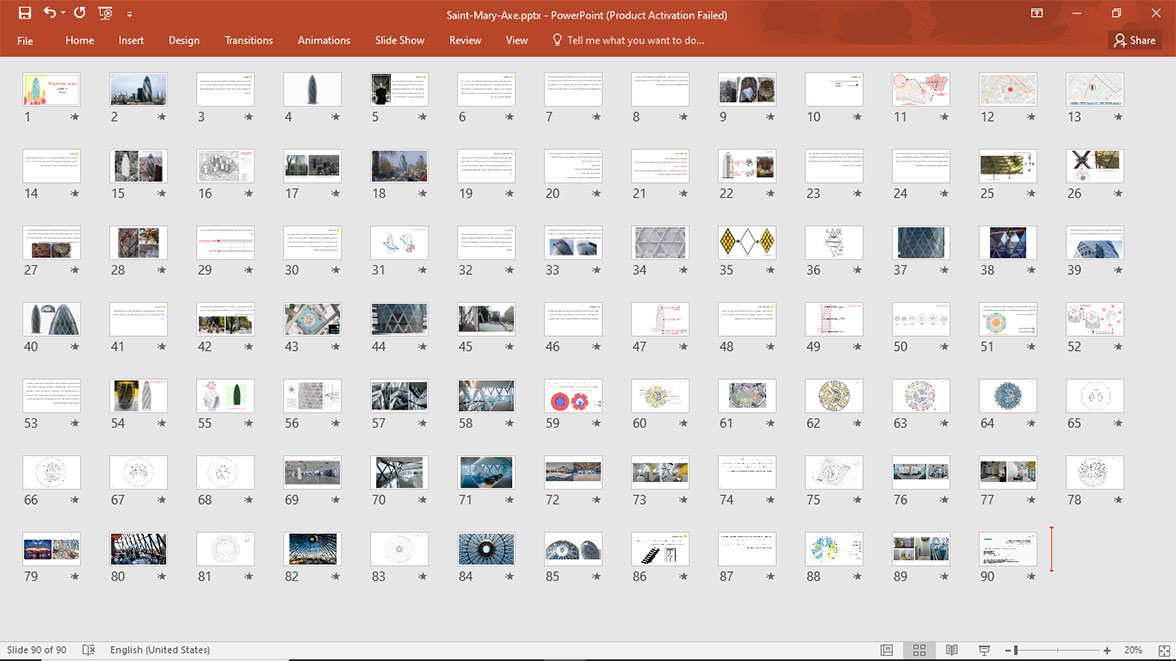Screen dimensions: 1176x661
Task: Open the Transitions ribbon tab
Action: 248,41
